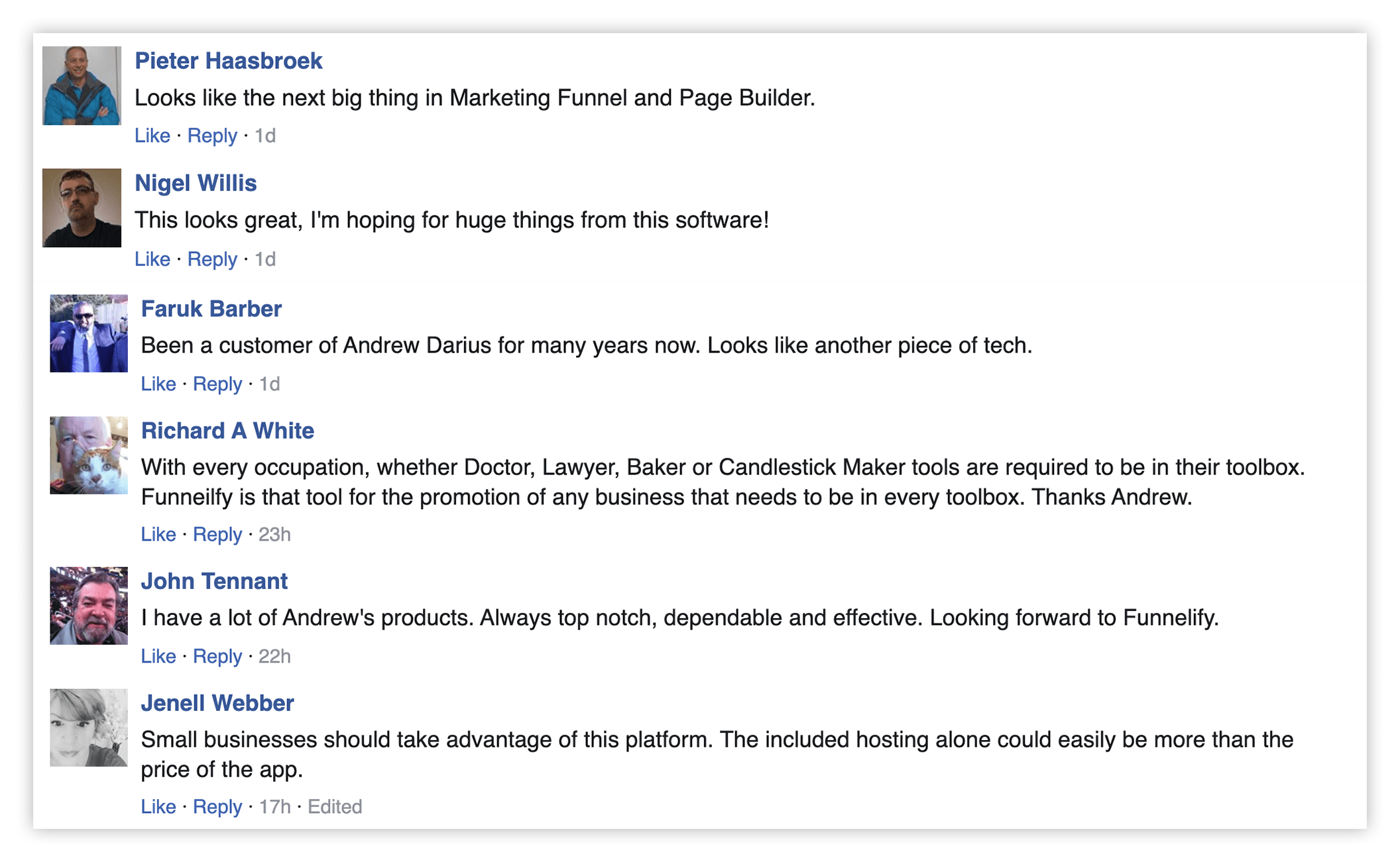The image size is (1400, 866).
Task: Click the 1d timestamp on Pieter Haasbroek's comment
Action: coord(265,136)
